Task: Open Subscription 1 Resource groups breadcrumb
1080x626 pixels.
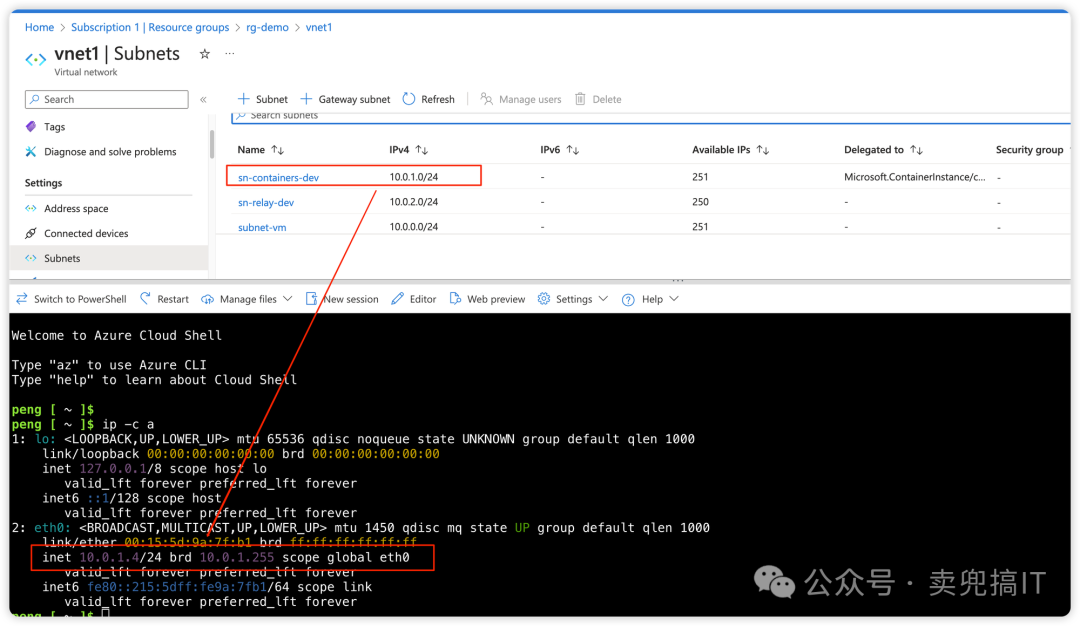Action: pyautogui.click(x=150, y=28)
